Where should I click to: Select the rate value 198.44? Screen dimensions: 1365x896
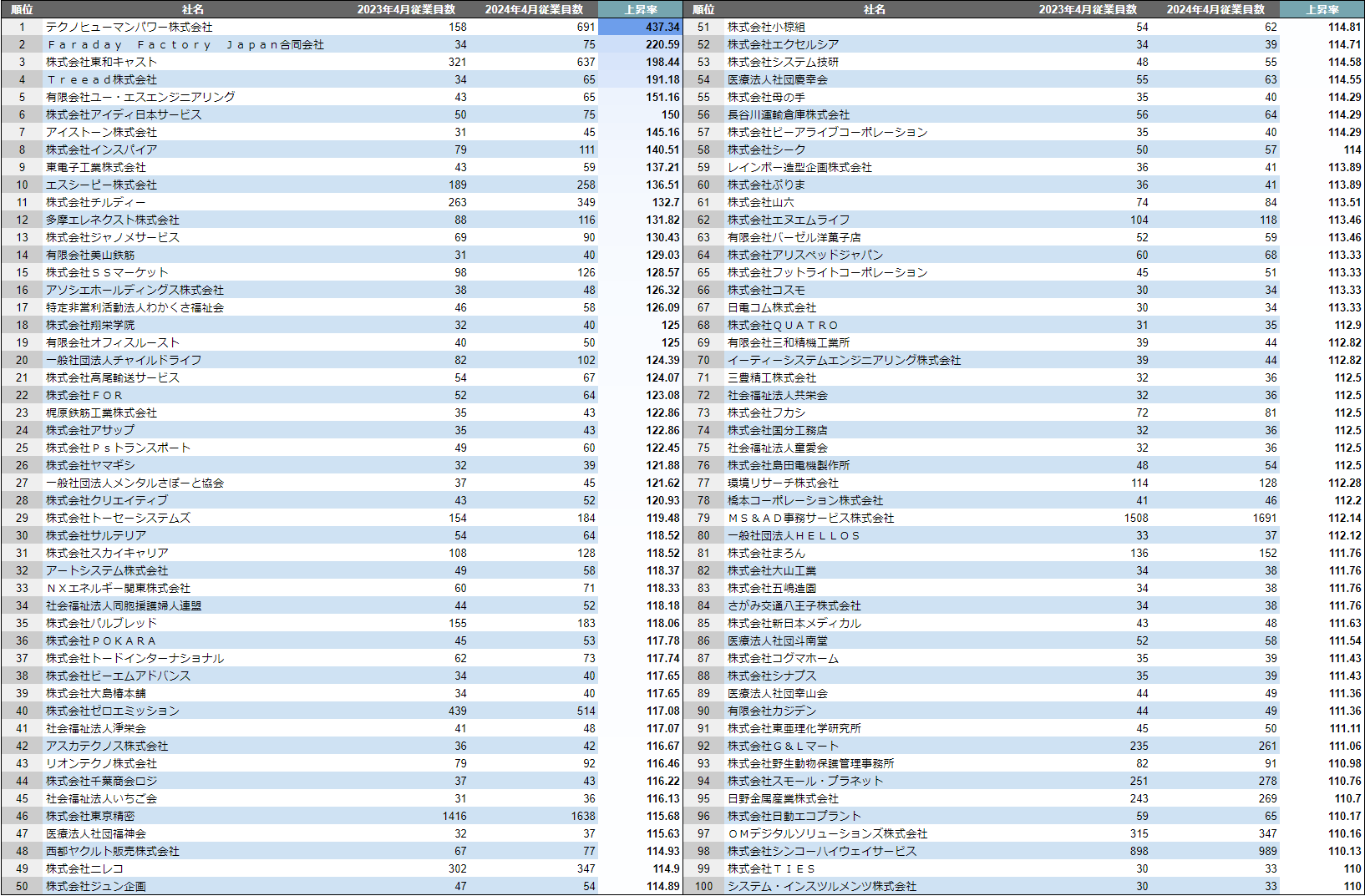click(662, 62)
